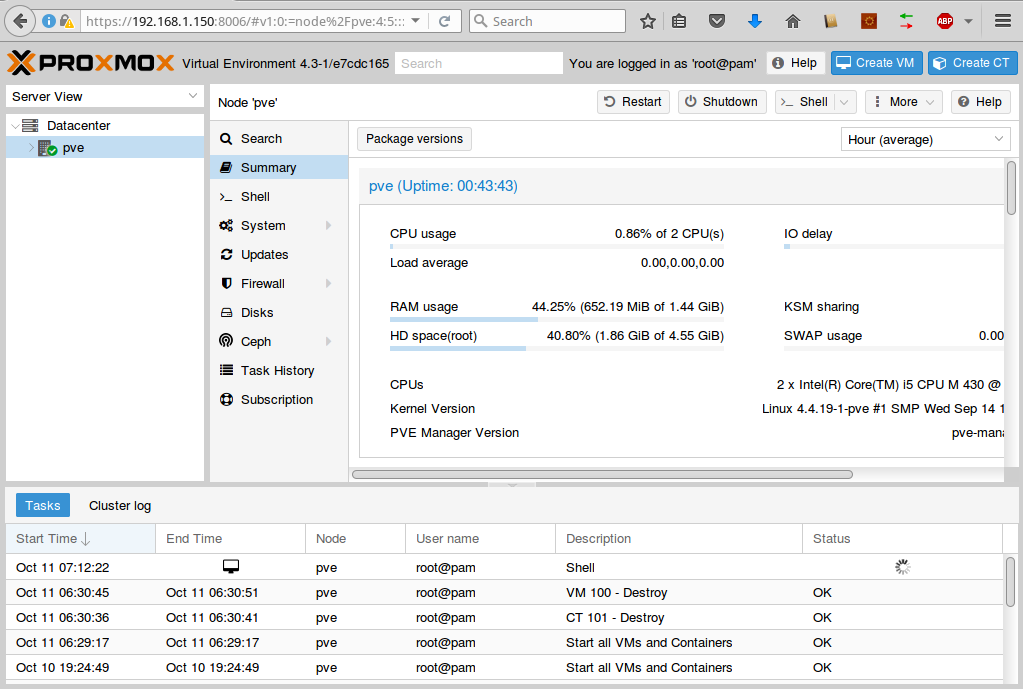The width and height of the screenshot is (1023, 689).
Task: Click the Proxmox logo
Action: click(91, 63)
